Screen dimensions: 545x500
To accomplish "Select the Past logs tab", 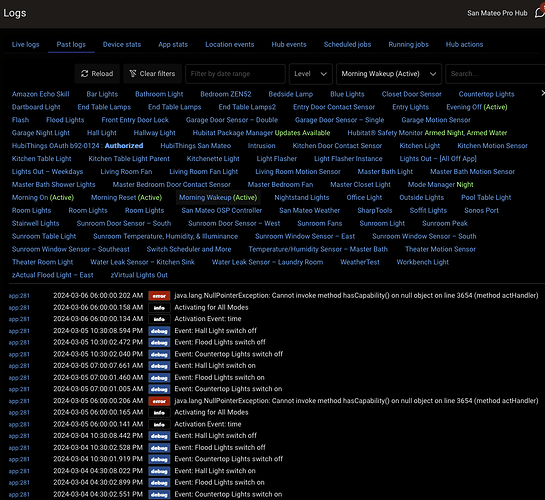I will [x=71, y=44].
